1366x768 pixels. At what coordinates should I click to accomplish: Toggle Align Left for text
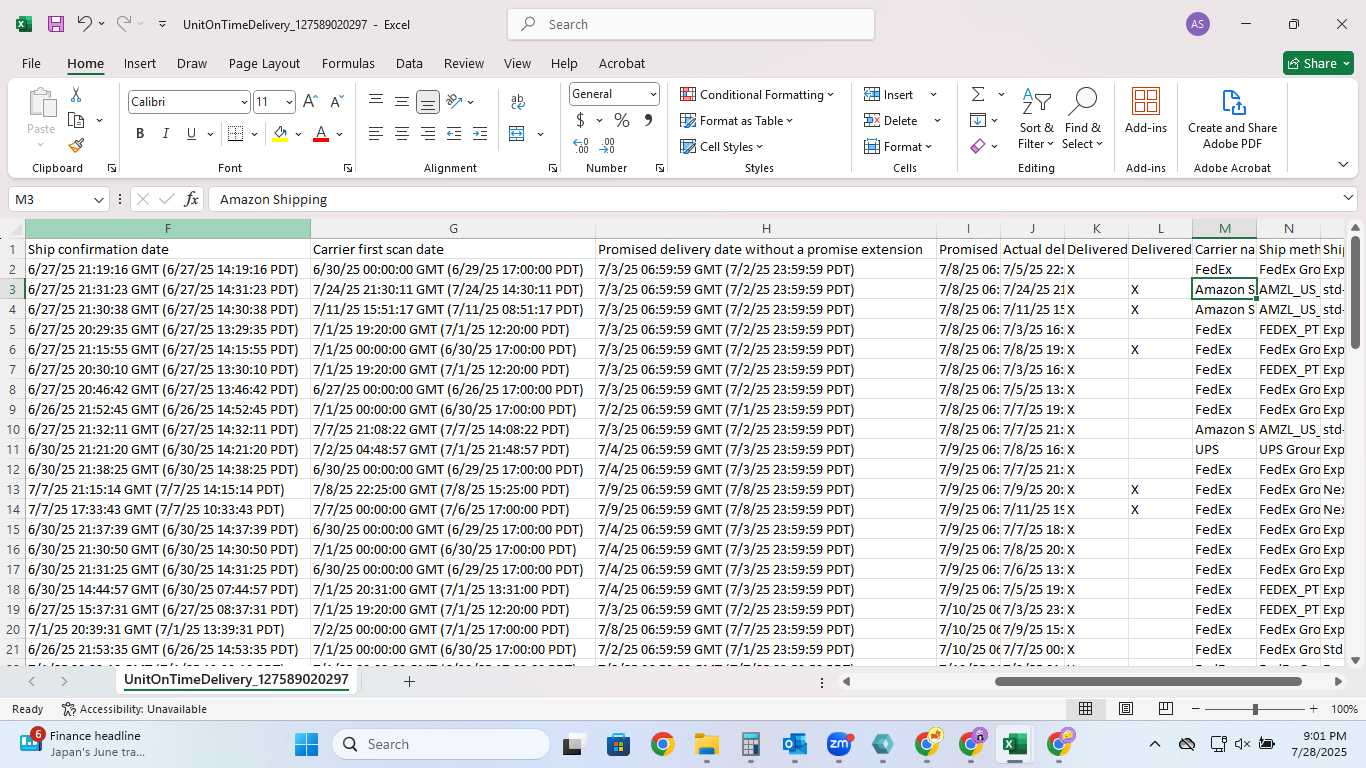(376, 134)
